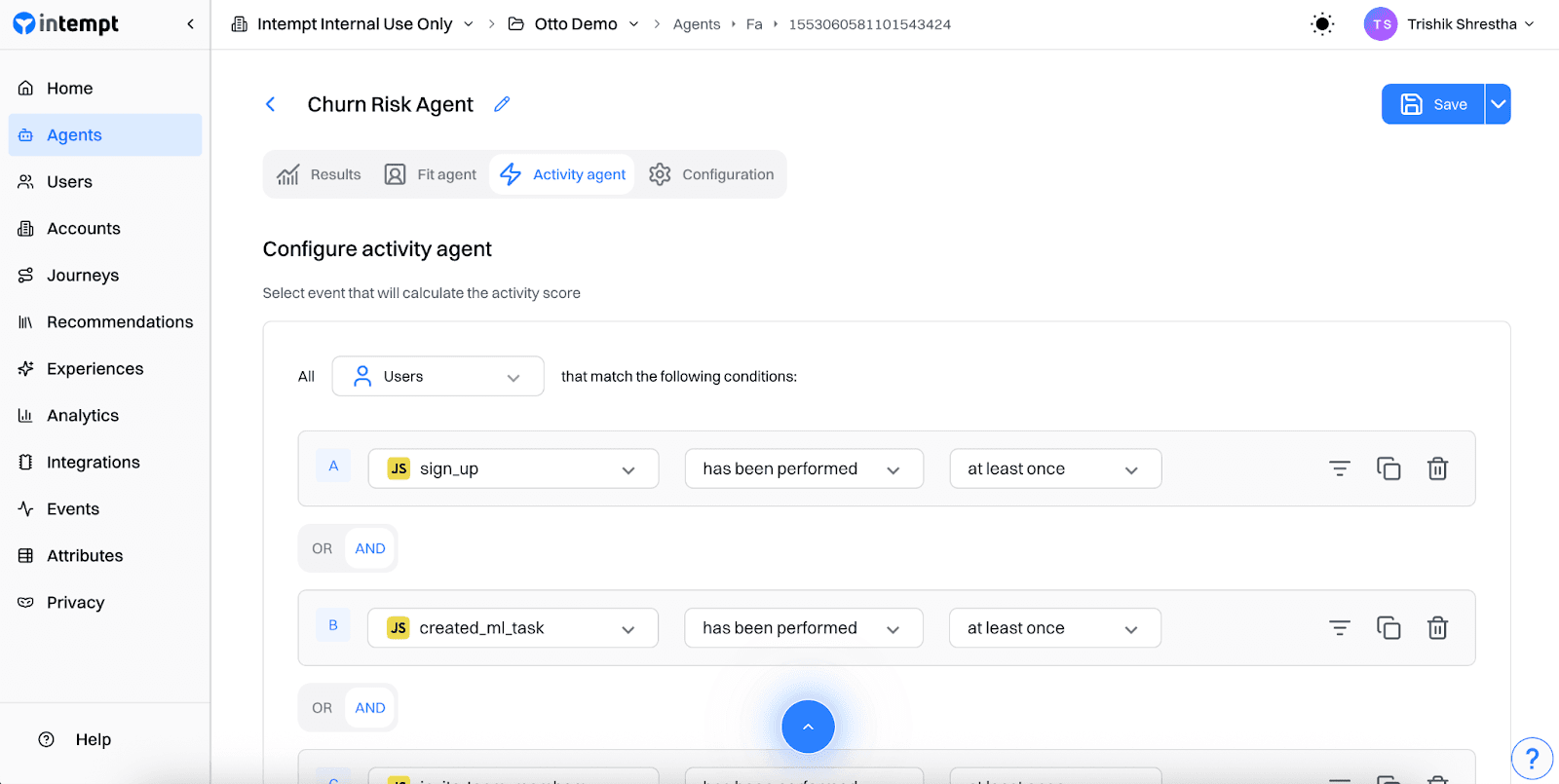Switch to the Results tab

click(x=319, y=174)
